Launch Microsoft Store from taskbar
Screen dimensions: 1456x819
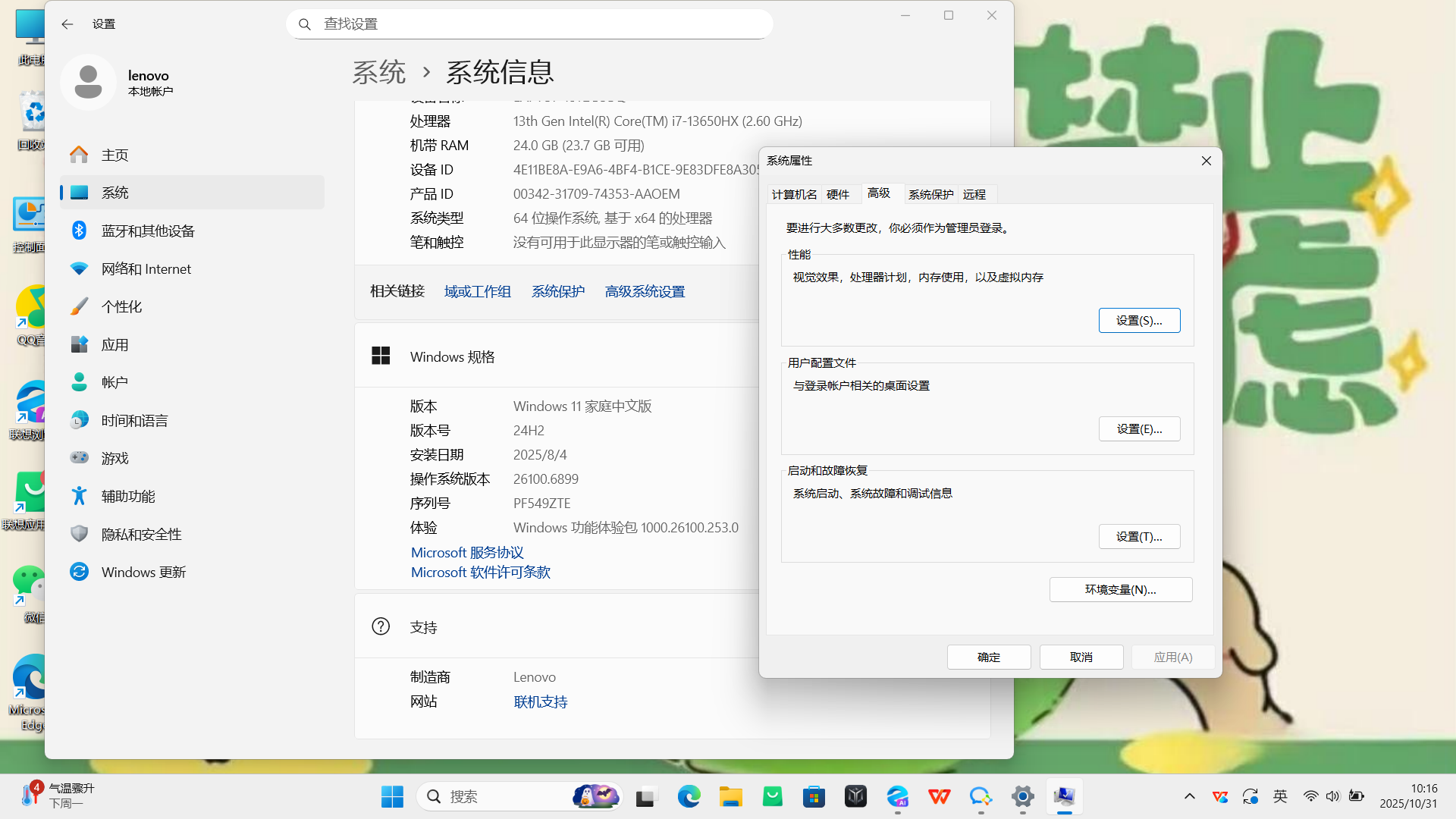814,796
